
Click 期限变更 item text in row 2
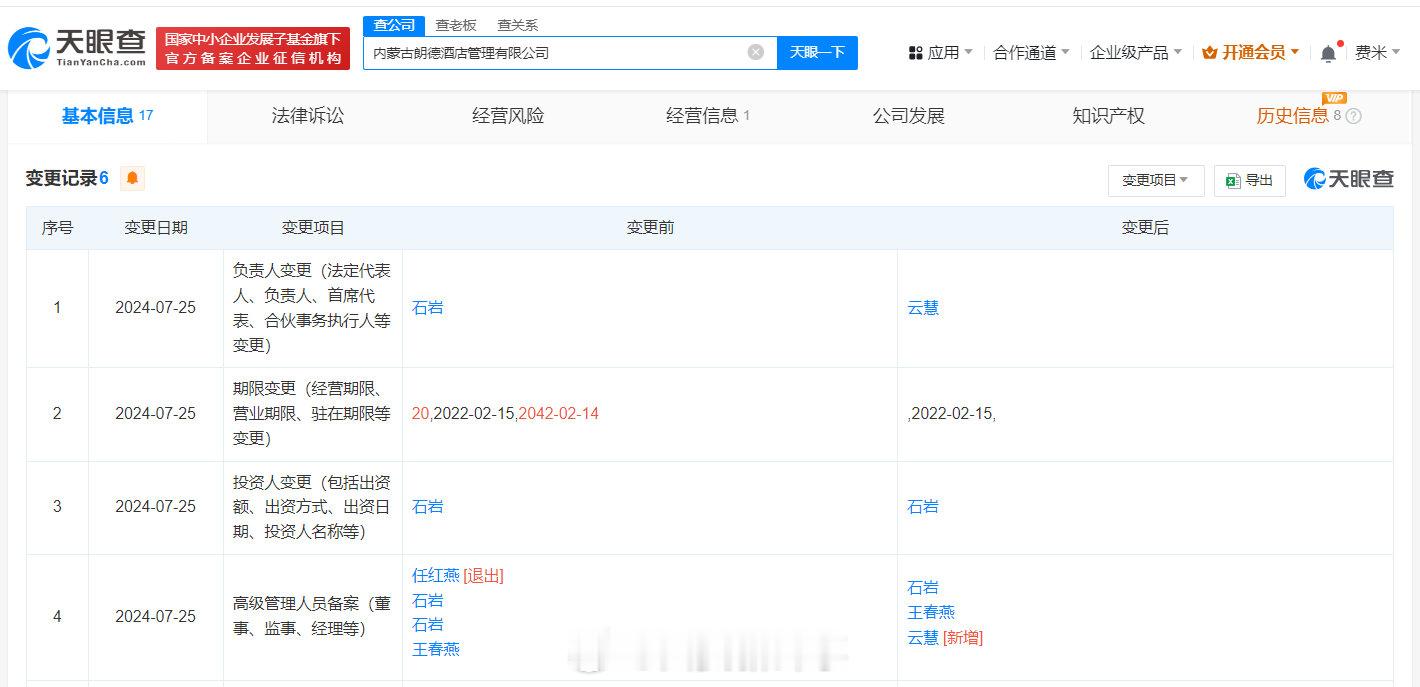(312, 414)
